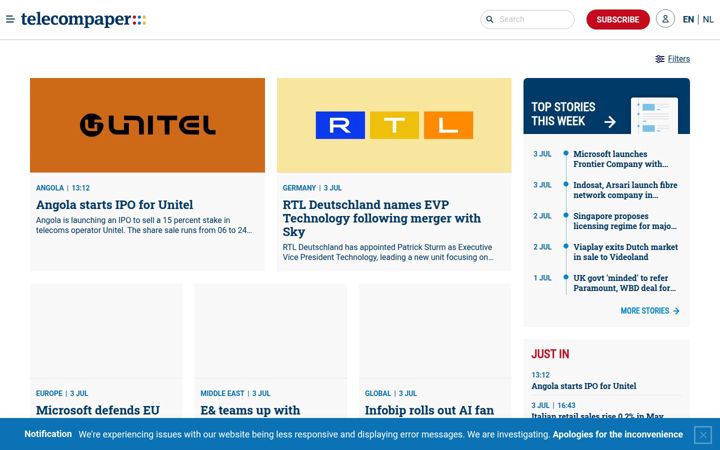The height and width of the screenshot is (450, 720).
Task: Open 'Angola starts IPO for Unitel' headline
Action: tap(114, 205)
